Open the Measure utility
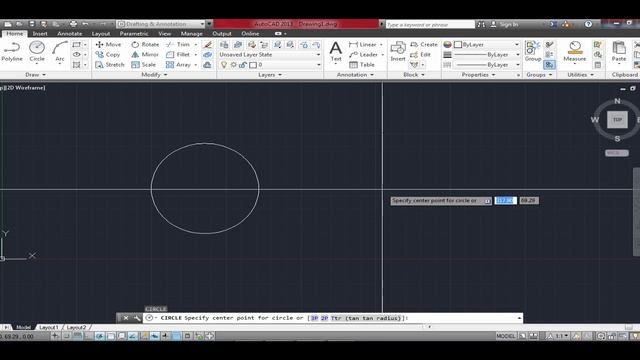 [575, 51]
